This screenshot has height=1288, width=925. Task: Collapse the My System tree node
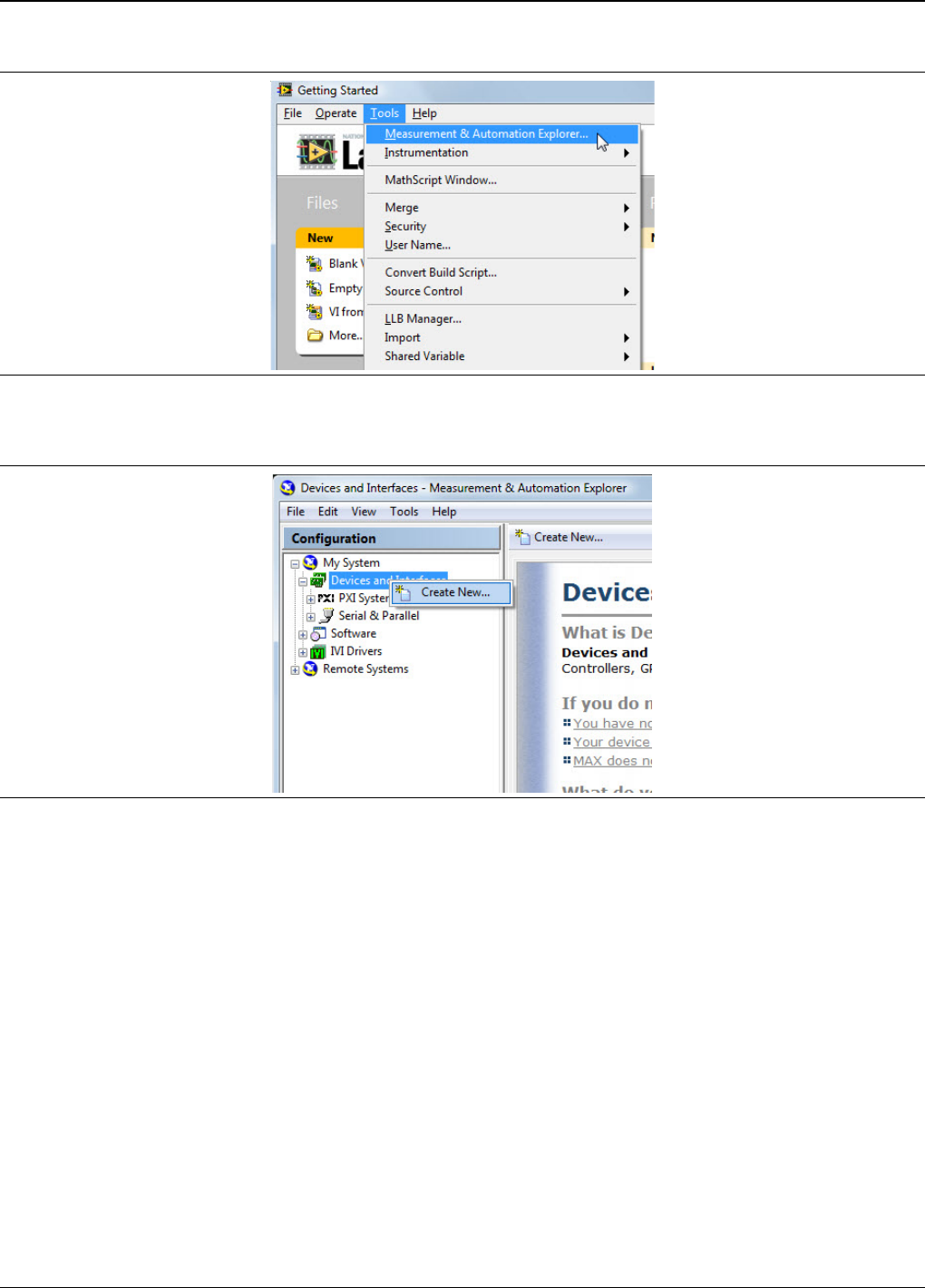[x=295, y=564]
